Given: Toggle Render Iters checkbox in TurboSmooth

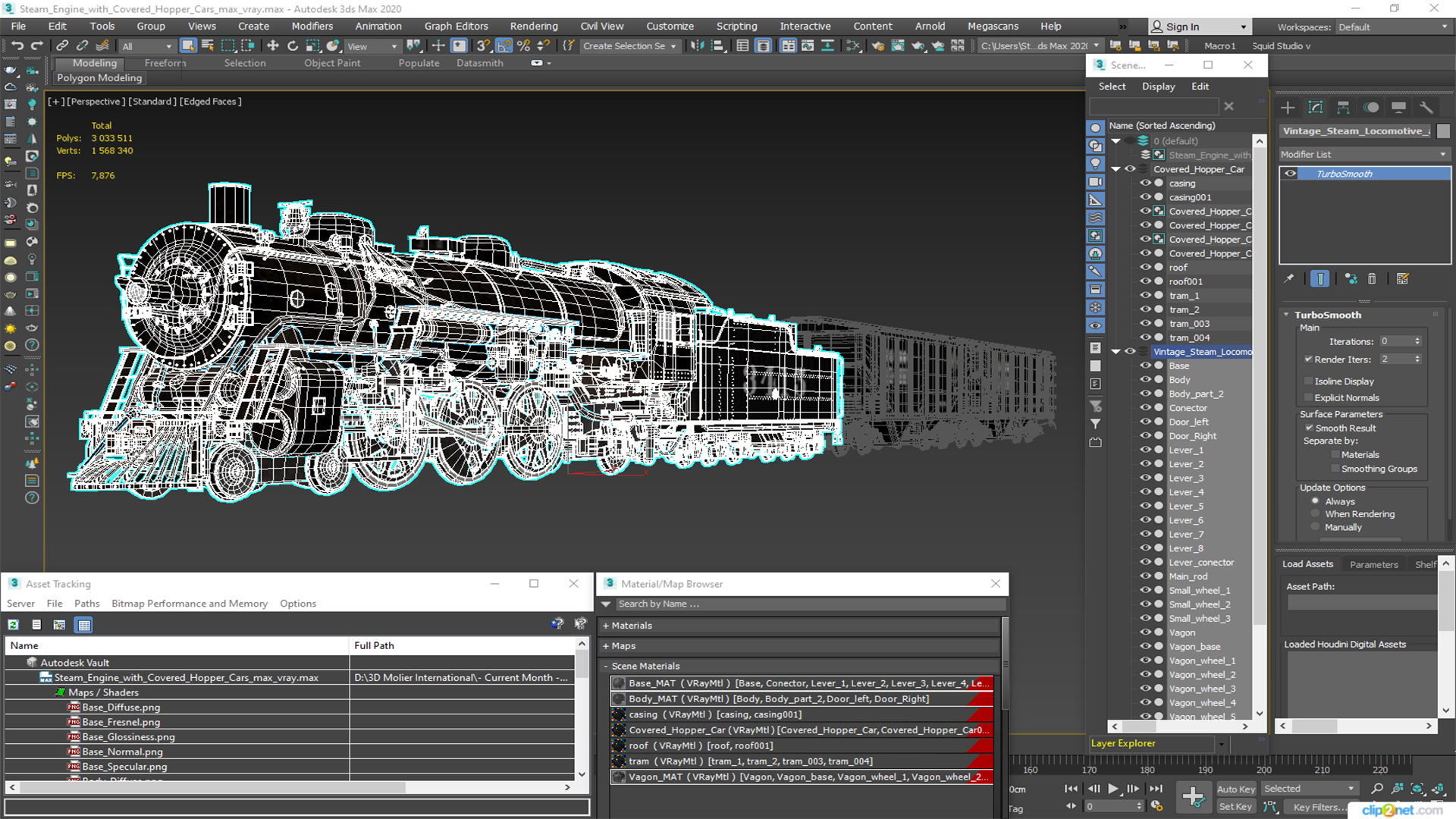Looking at the screenshot, I should (1308, 359).
